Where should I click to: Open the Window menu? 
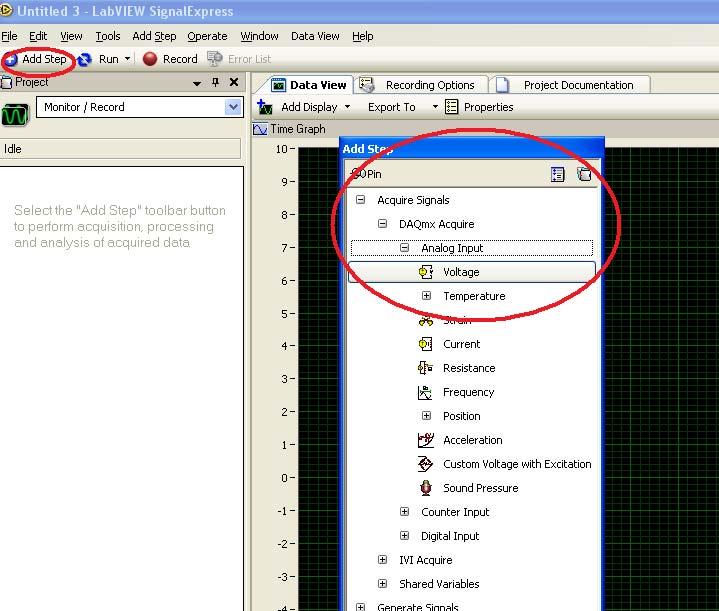260,36
